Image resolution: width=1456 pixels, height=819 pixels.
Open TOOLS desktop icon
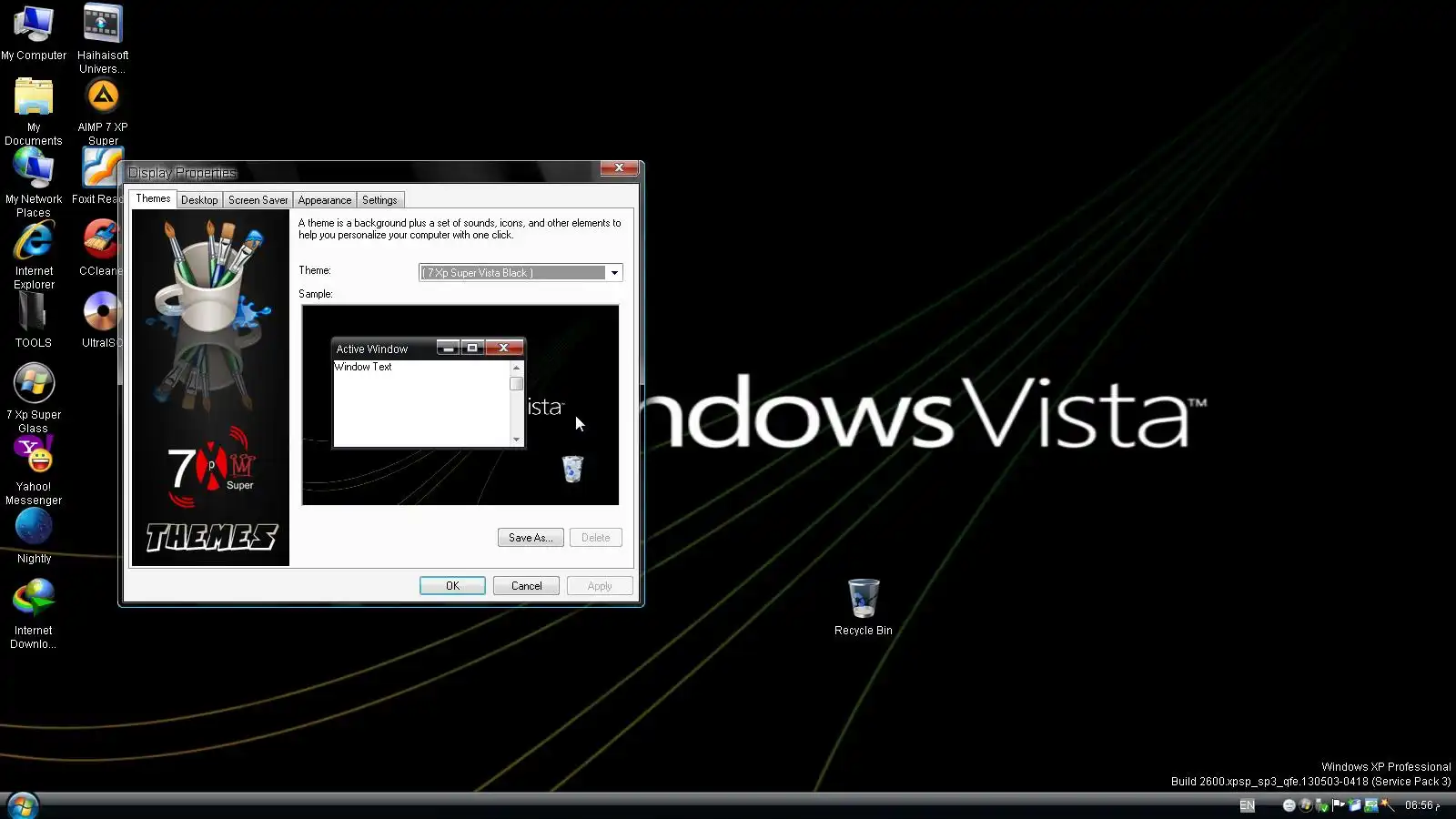33,320
